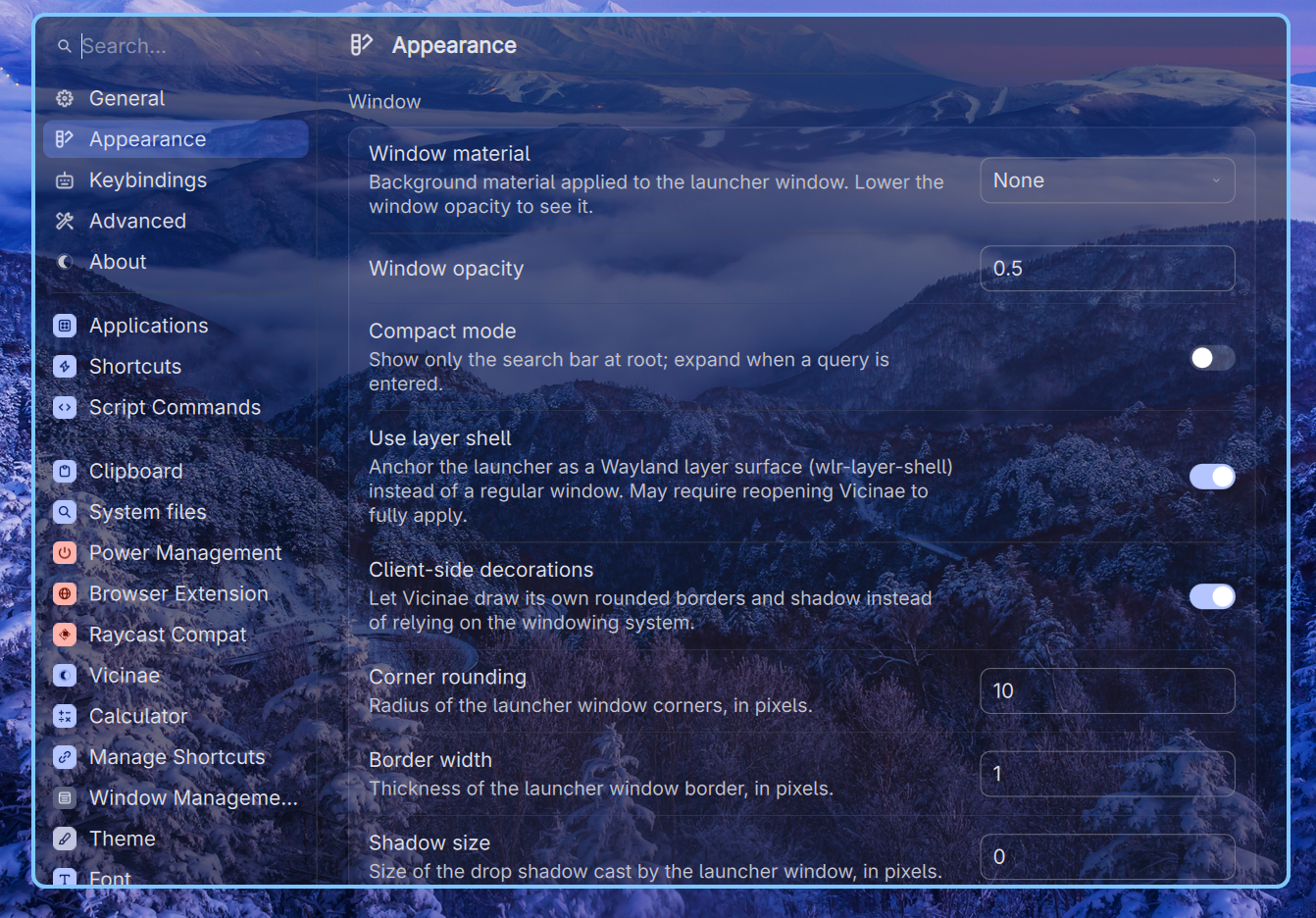Open the Window material dropdown

click(1107, 180)
